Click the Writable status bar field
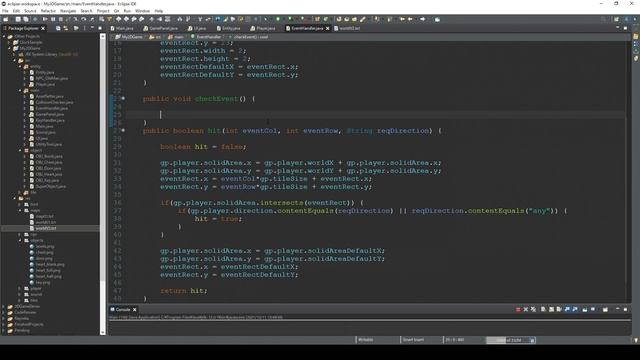Viewport: 640px width, 360px height. (x=377, y=340)
